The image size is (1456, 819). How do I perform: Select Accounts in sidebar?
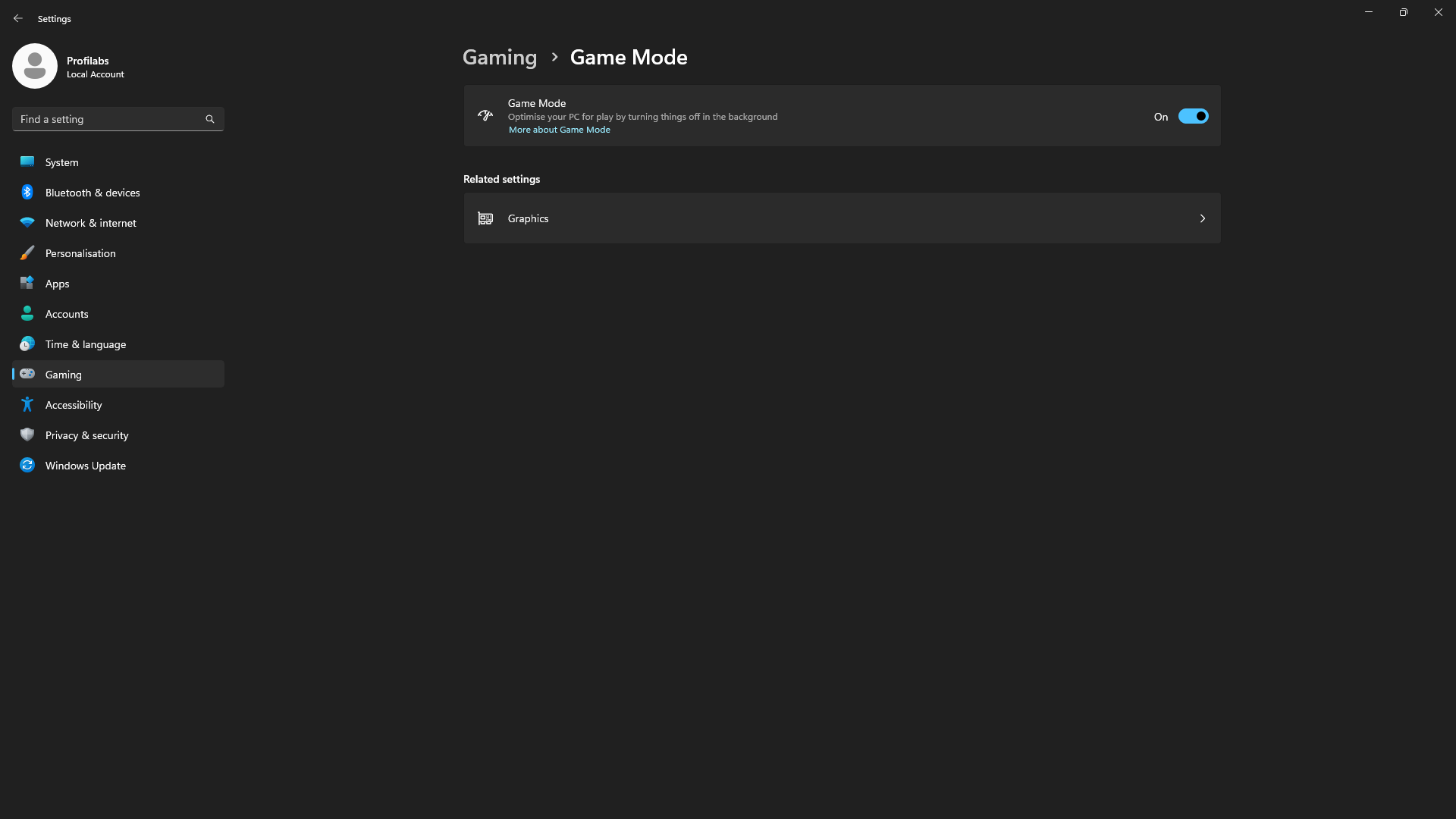(118, 313)
